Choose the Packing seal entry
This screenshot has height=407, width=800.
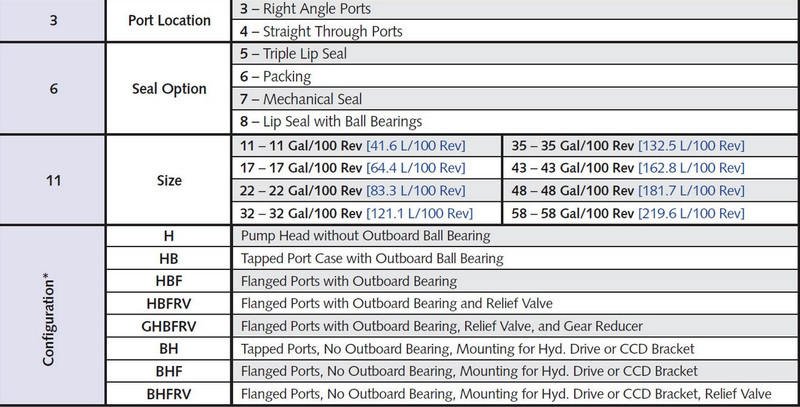(274, 77)
